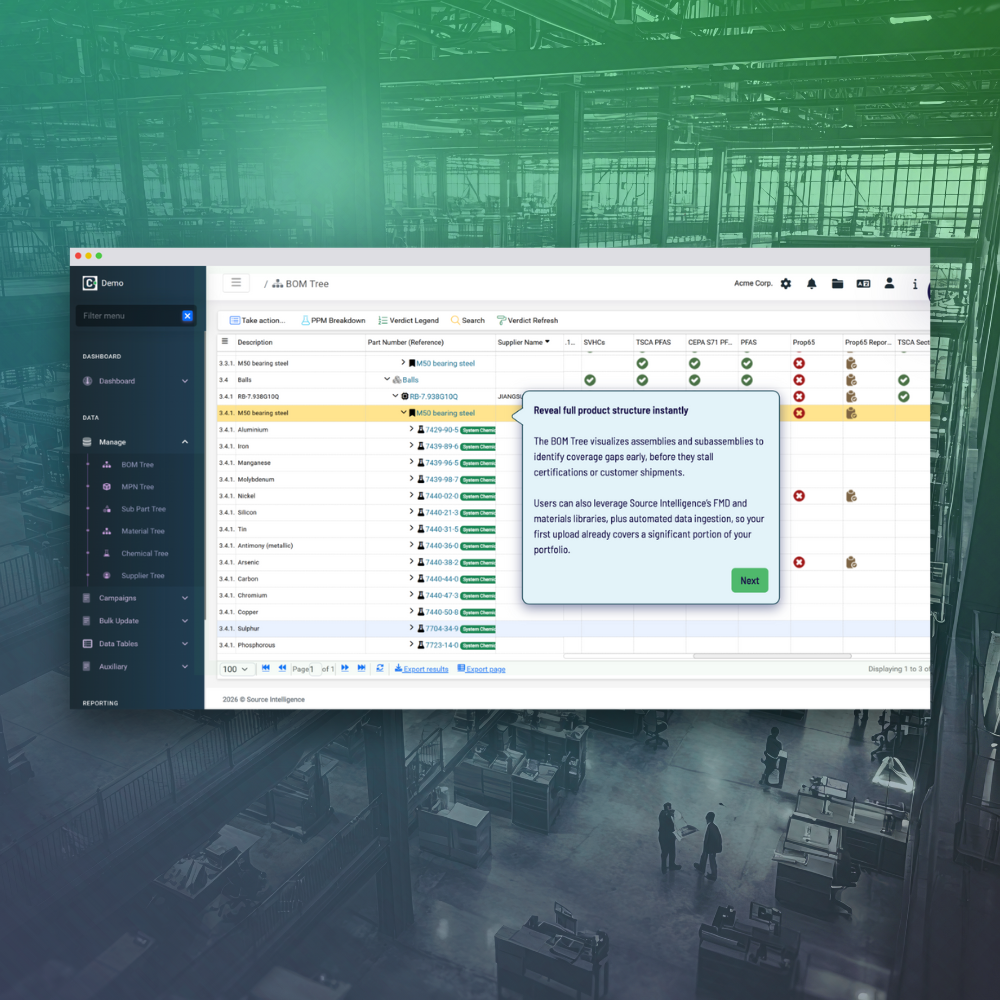The width and height of the screenshot is (1000, 1000).
Task: Open BOM Tree in sidebar
Action: pyautogui.click(x=138, y=465)
